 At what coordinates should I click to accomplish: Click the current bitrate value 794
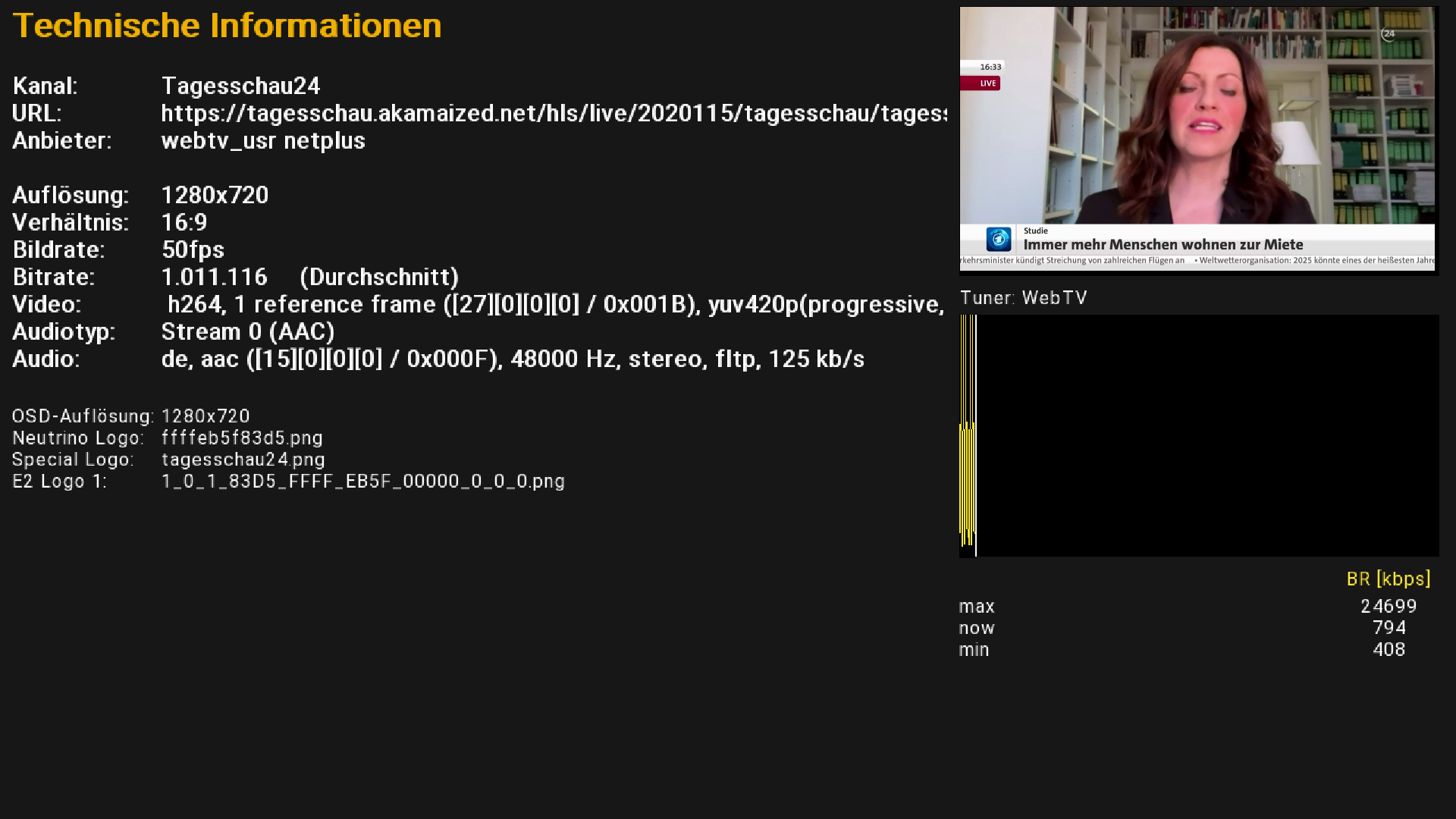coord(1389,628)
